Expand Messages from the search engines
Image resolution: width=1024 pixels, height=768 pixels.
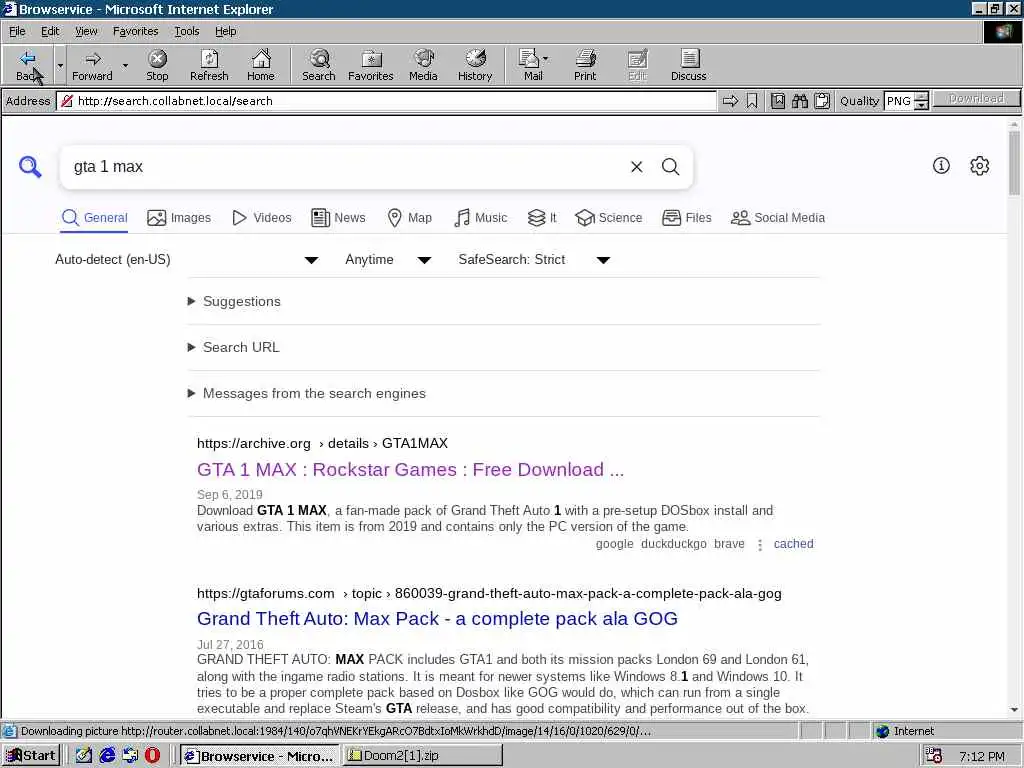pyautogui.click(x=307, y=393)
